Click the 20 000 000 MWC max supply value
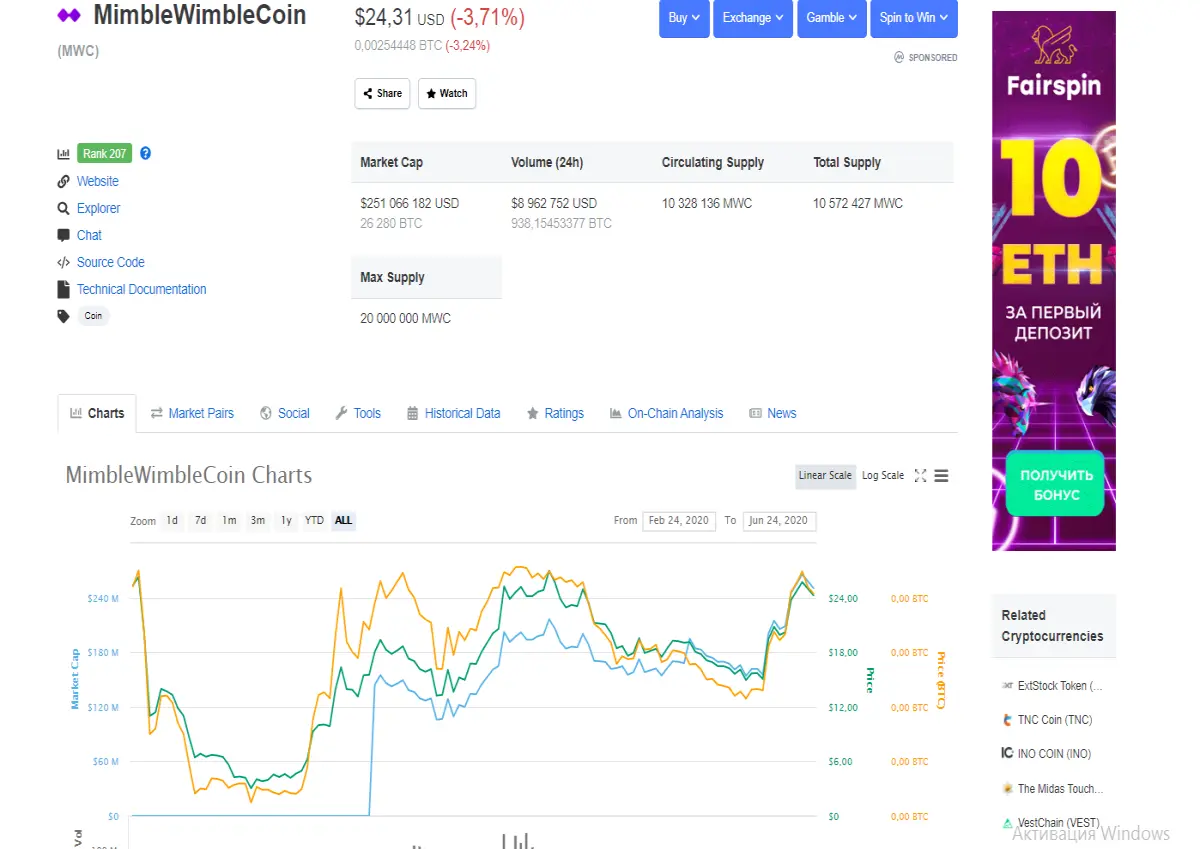 click(406, 318)
